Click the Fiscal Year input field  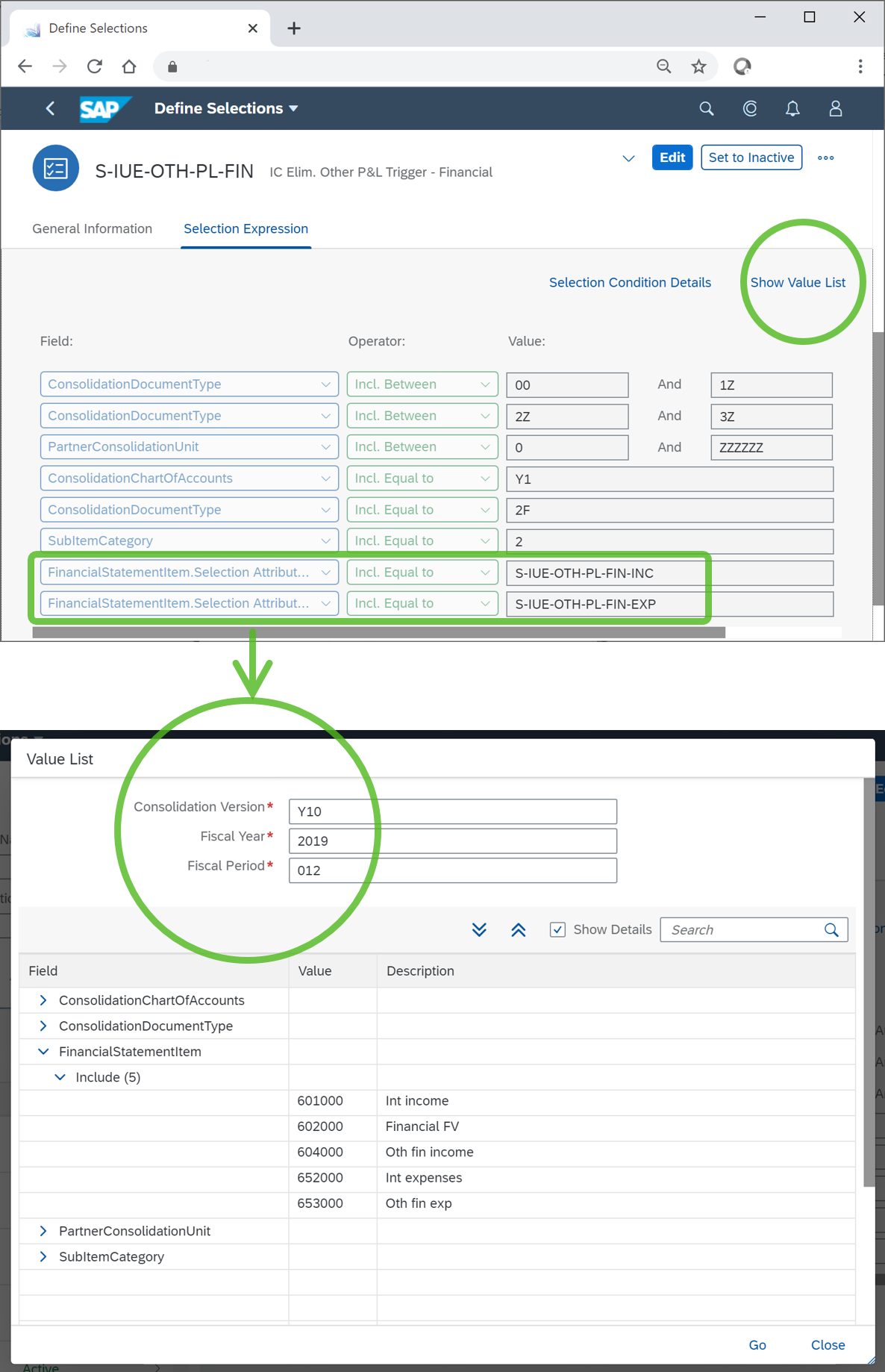(x=452, y=841)
